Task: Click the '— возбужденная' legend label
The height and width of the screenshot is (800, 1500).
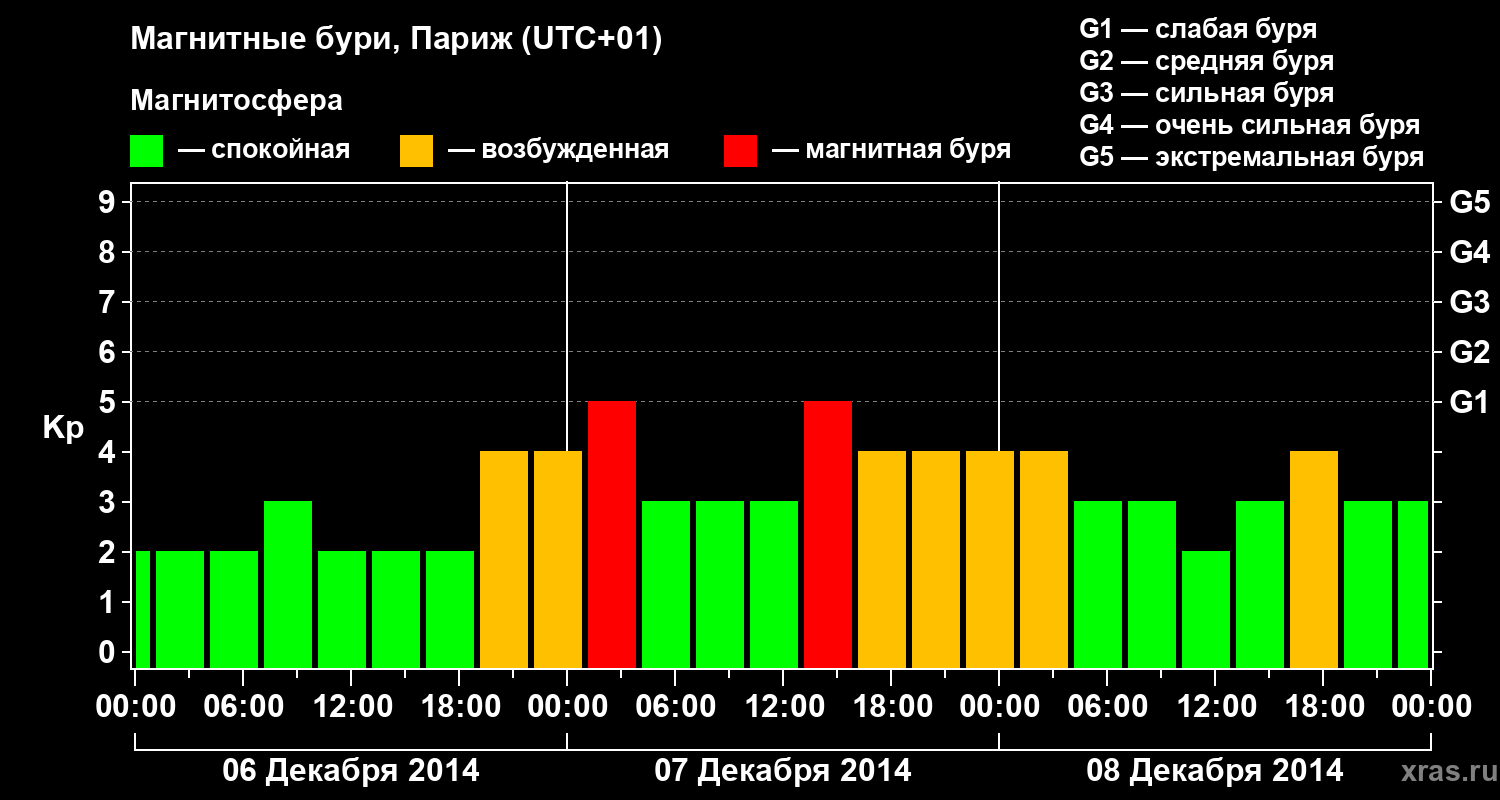Action: pos(558,151)
